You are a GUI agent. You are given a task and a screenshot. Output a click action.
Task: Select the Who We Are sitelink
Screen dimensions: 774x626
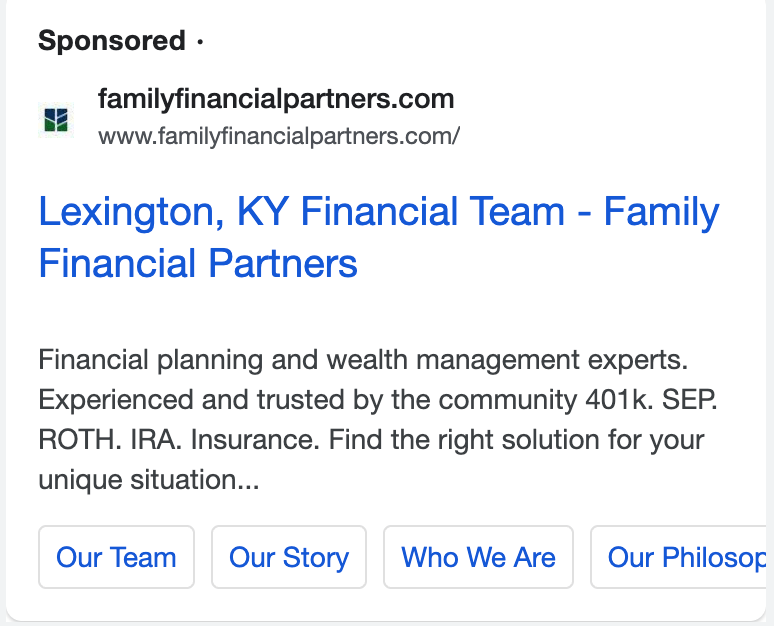(478, 557)
